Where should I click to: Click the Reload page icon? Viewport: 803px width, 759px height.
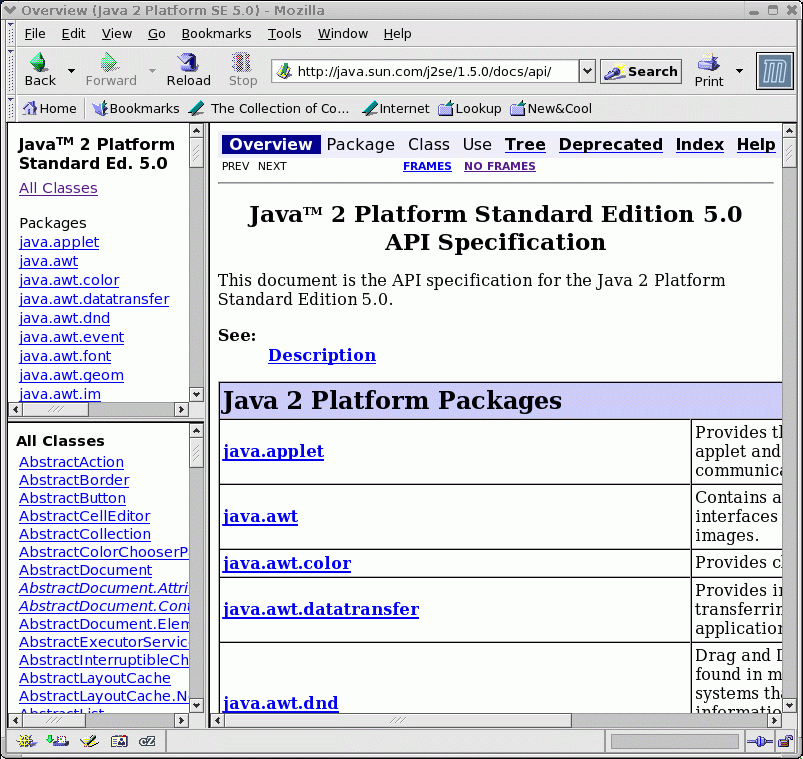(188, 62)
